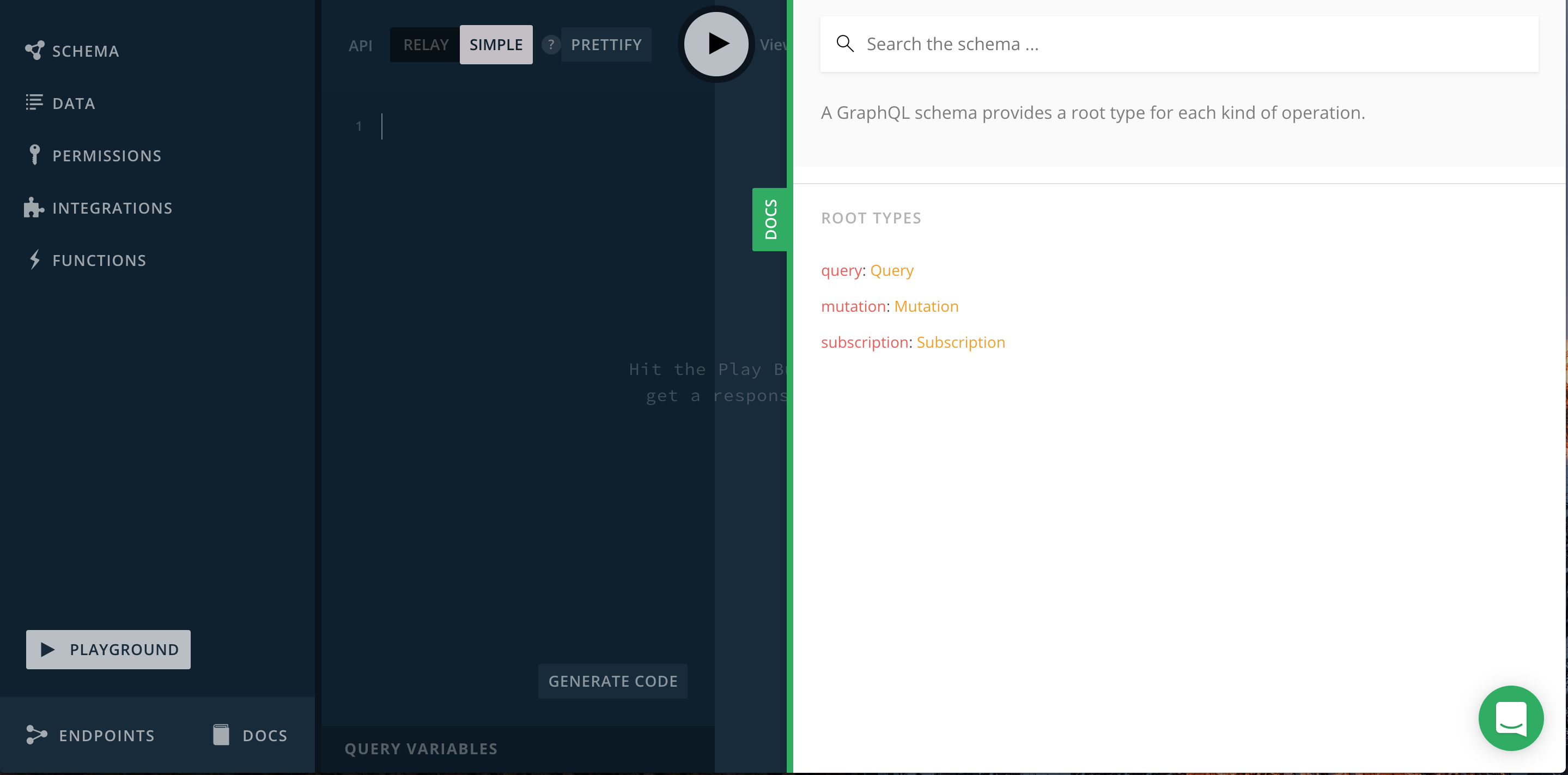Run the query with the Play button
Screen dimensions: 1568x775
pos(716,43)
